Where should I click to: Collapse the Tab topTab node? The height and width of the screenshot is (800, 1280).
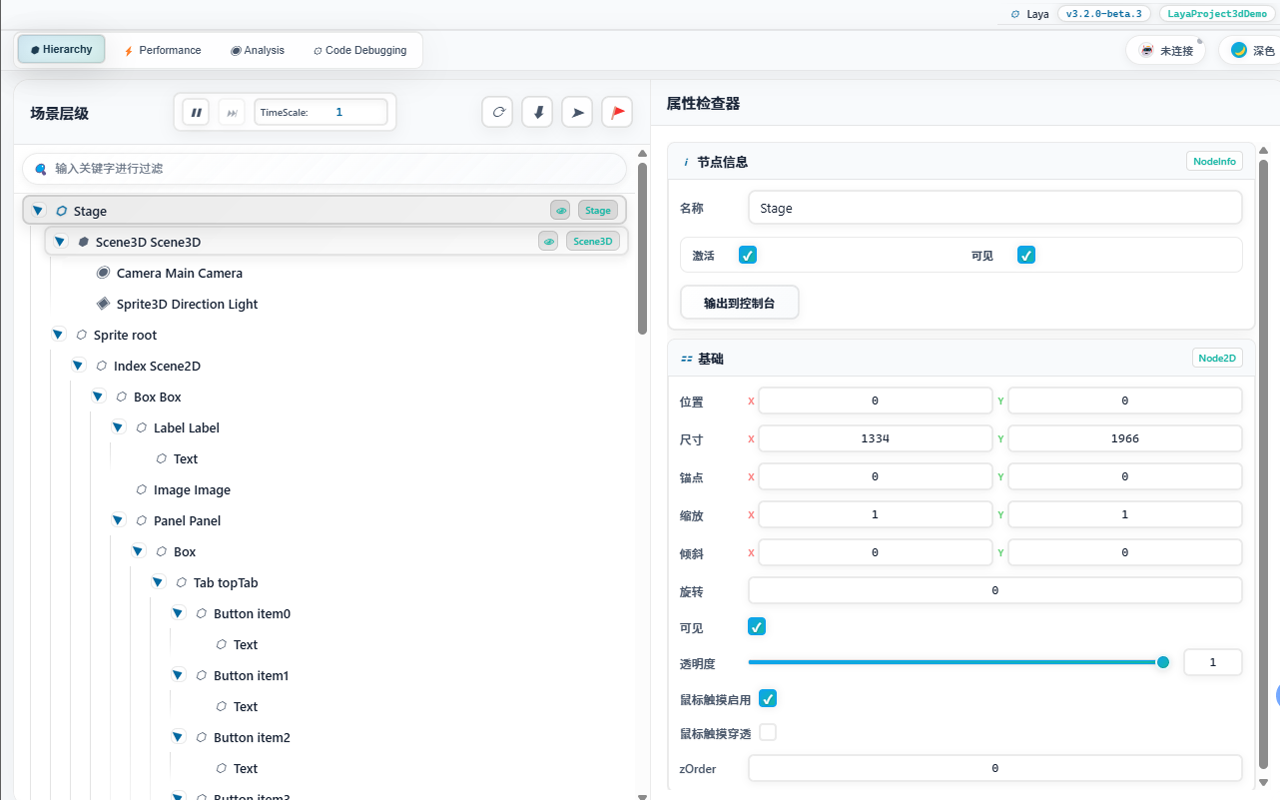coord(158,582)
